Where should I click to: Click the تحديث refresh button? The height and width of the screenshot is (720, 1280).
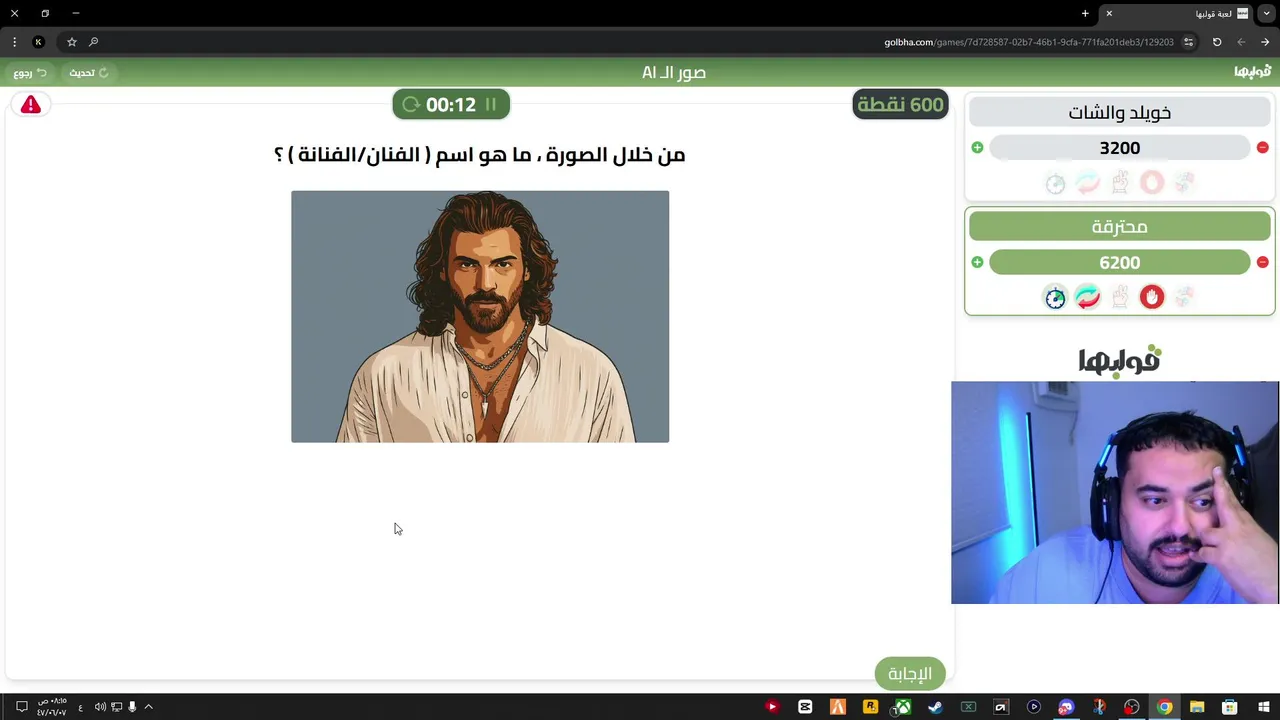coord(88,73)
